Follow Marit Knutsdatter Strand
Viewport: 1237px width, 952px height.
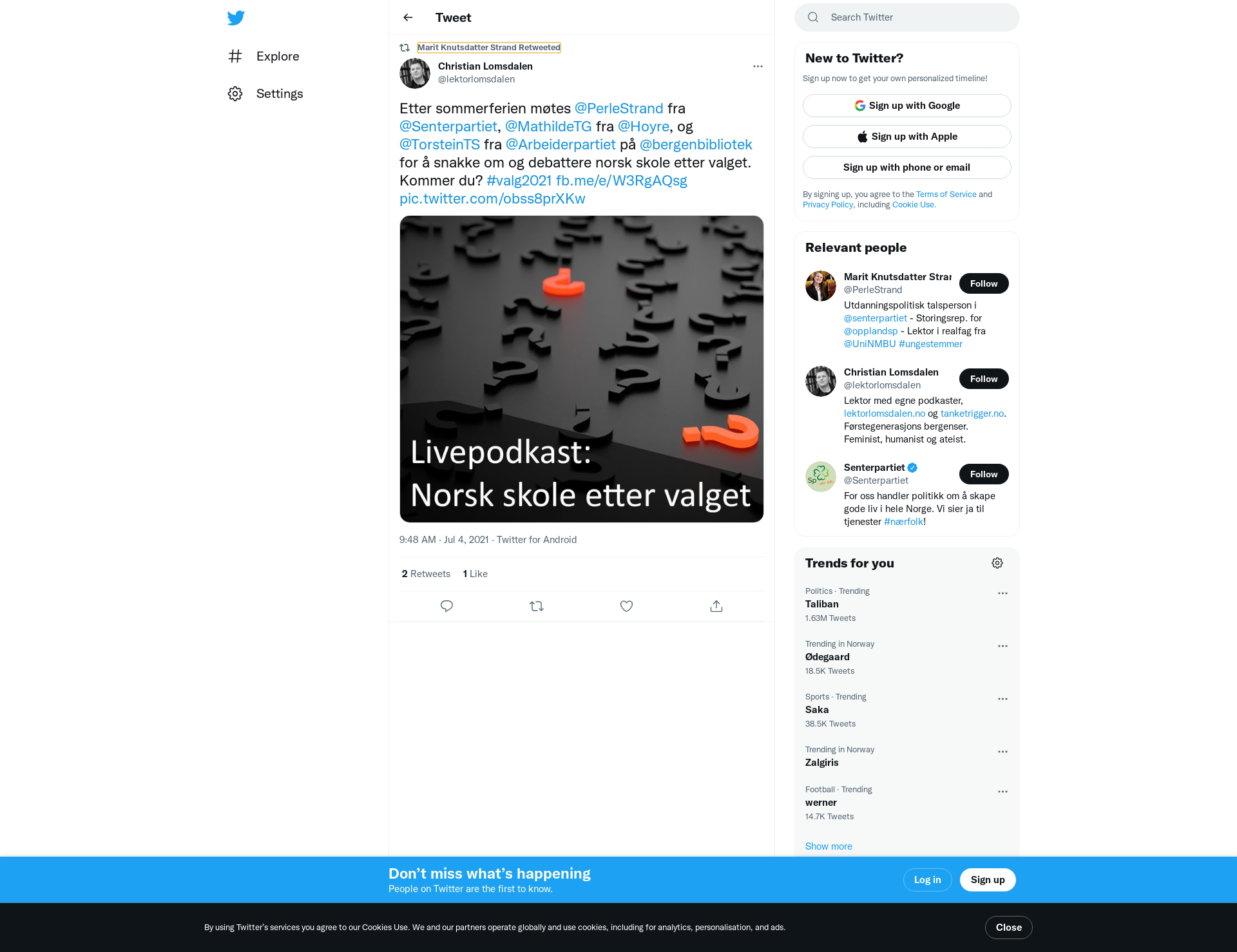click(x=984, y=283)
